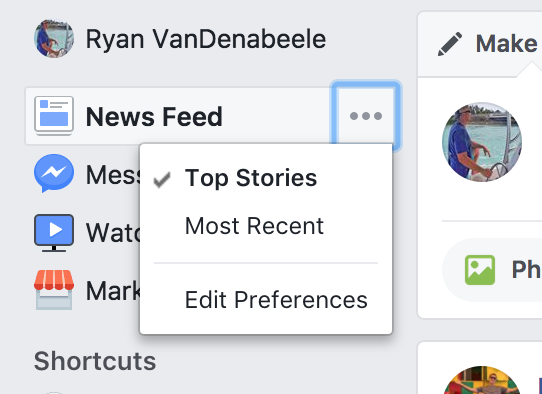Click the green Photo icon
542x394 pixels.
480,270
